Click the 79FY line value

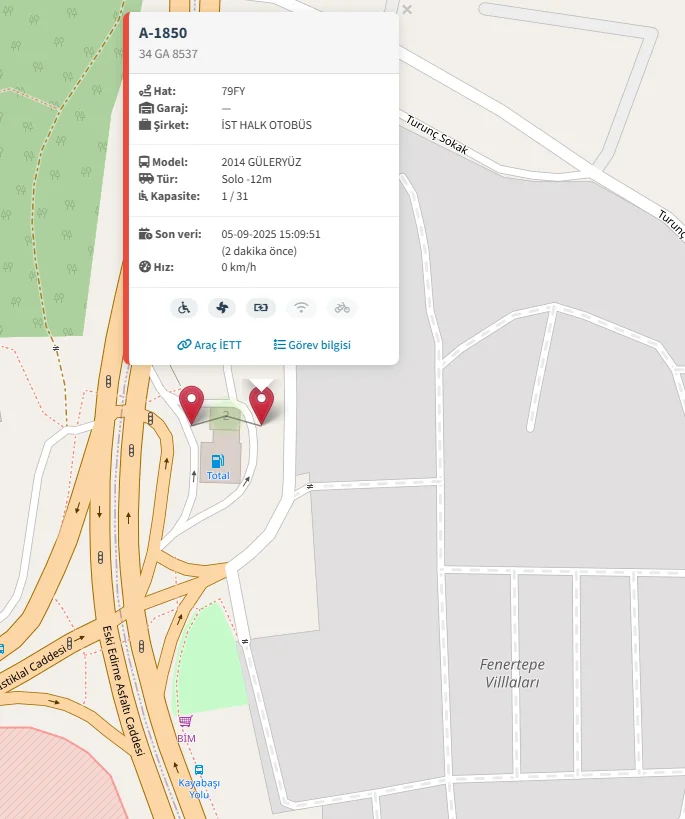(x=233, y=91)
